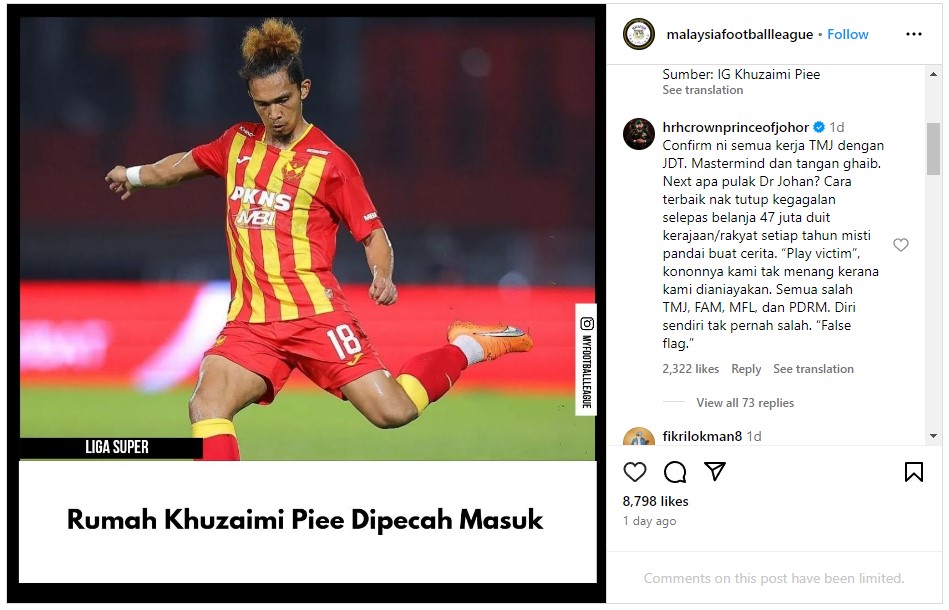Click the comments scrollbar up arrow

pos(933,74)
